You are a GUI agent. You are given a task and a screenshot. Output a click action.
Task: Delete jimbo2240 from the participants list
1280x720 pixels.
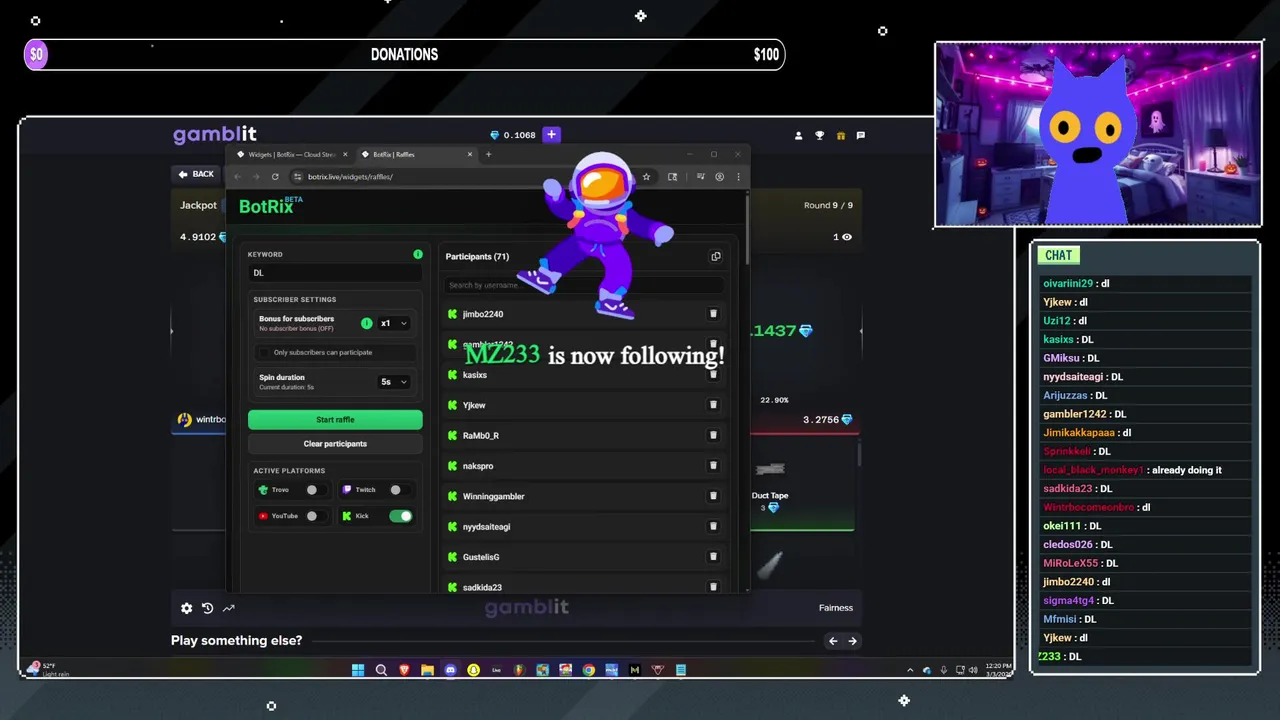pyautogui.click(x=713, y=314)
